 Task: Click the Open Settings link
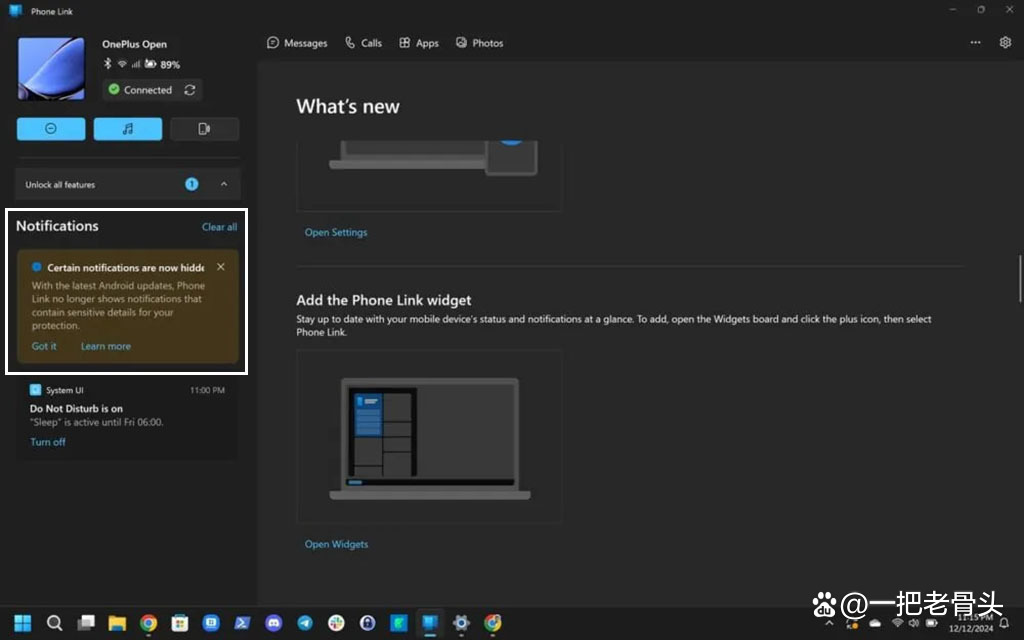(336, 232)
